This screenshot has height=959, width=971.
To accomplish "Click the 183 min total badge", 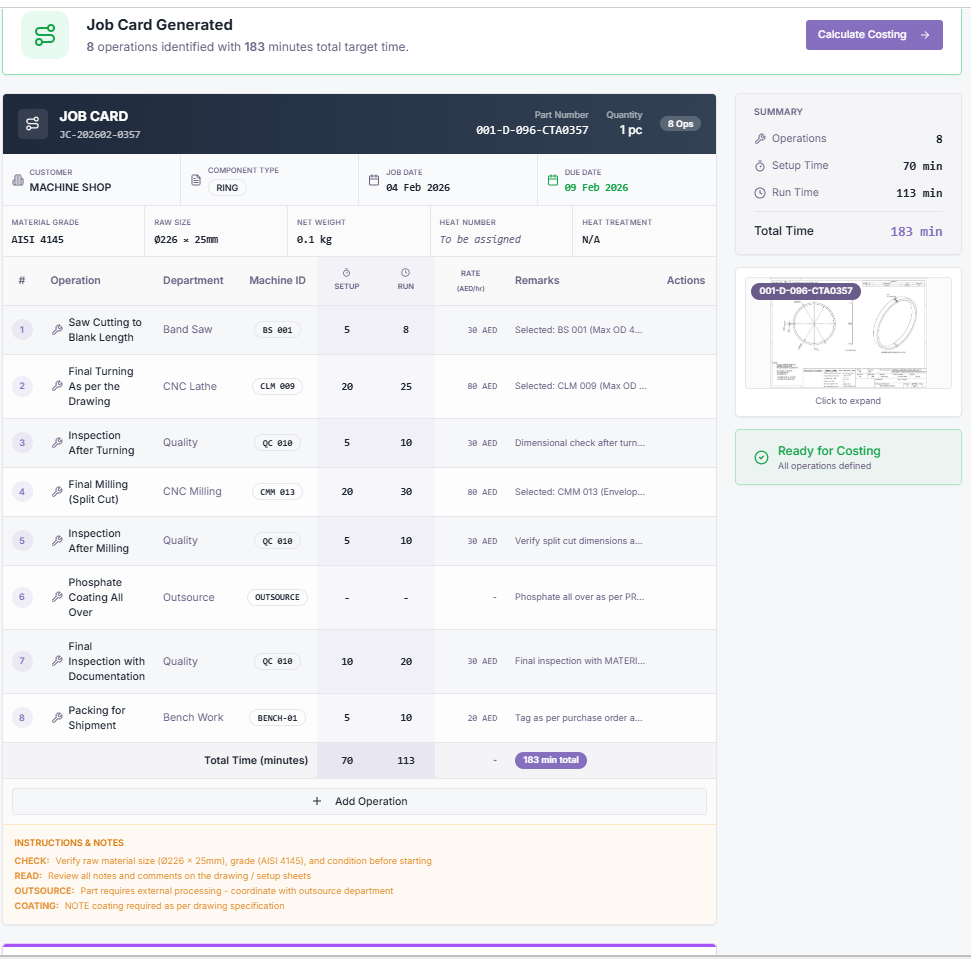I will [x=550, y=760].
